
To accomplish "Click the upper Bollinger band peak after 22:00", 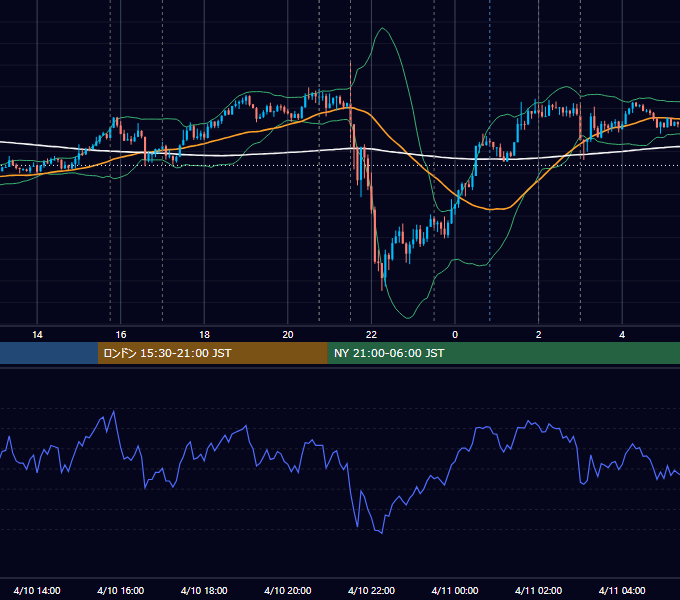I will point(382,29).
